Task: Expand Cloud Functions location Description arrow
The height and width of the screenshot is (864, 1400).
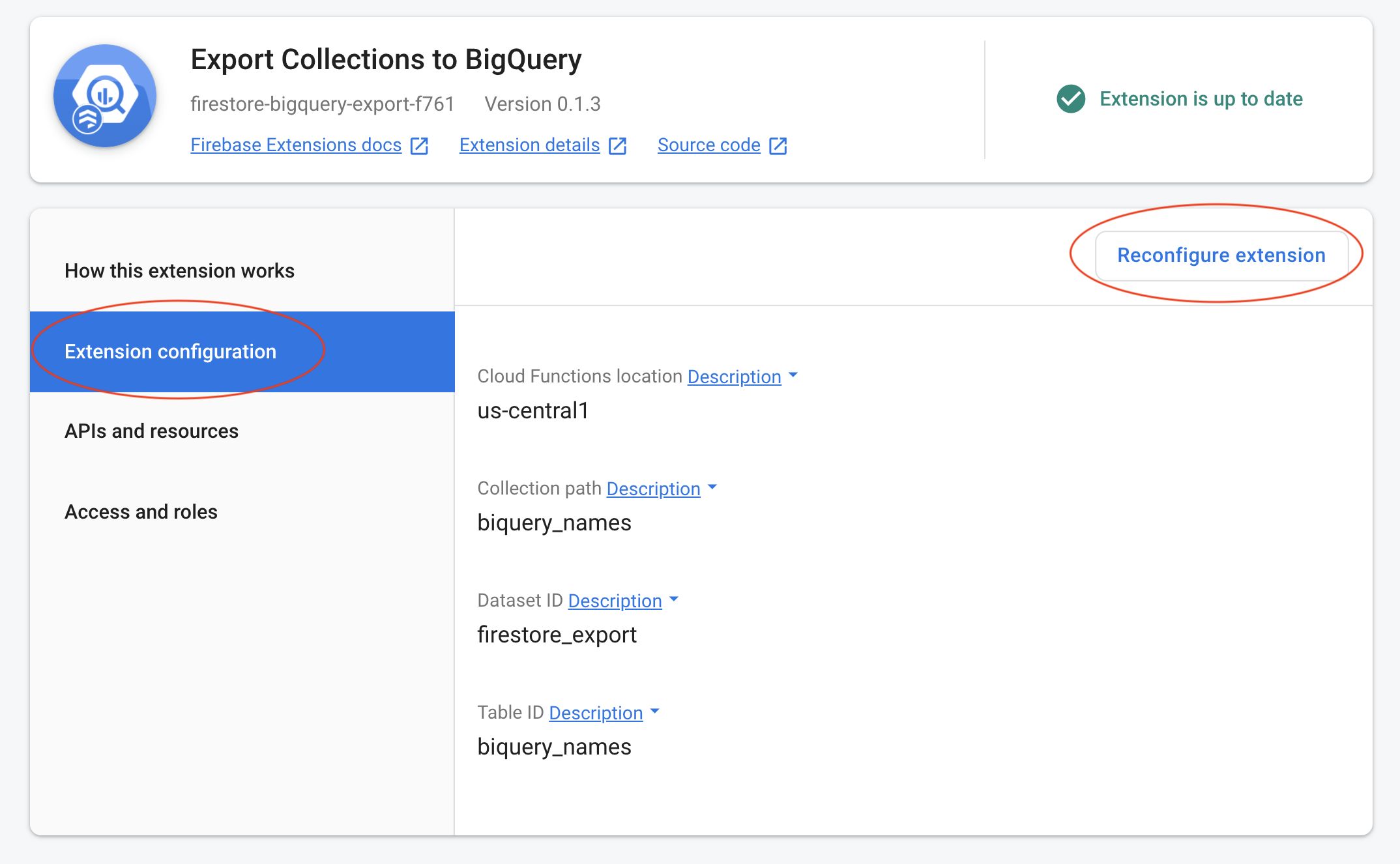Action: click(793, 375)
